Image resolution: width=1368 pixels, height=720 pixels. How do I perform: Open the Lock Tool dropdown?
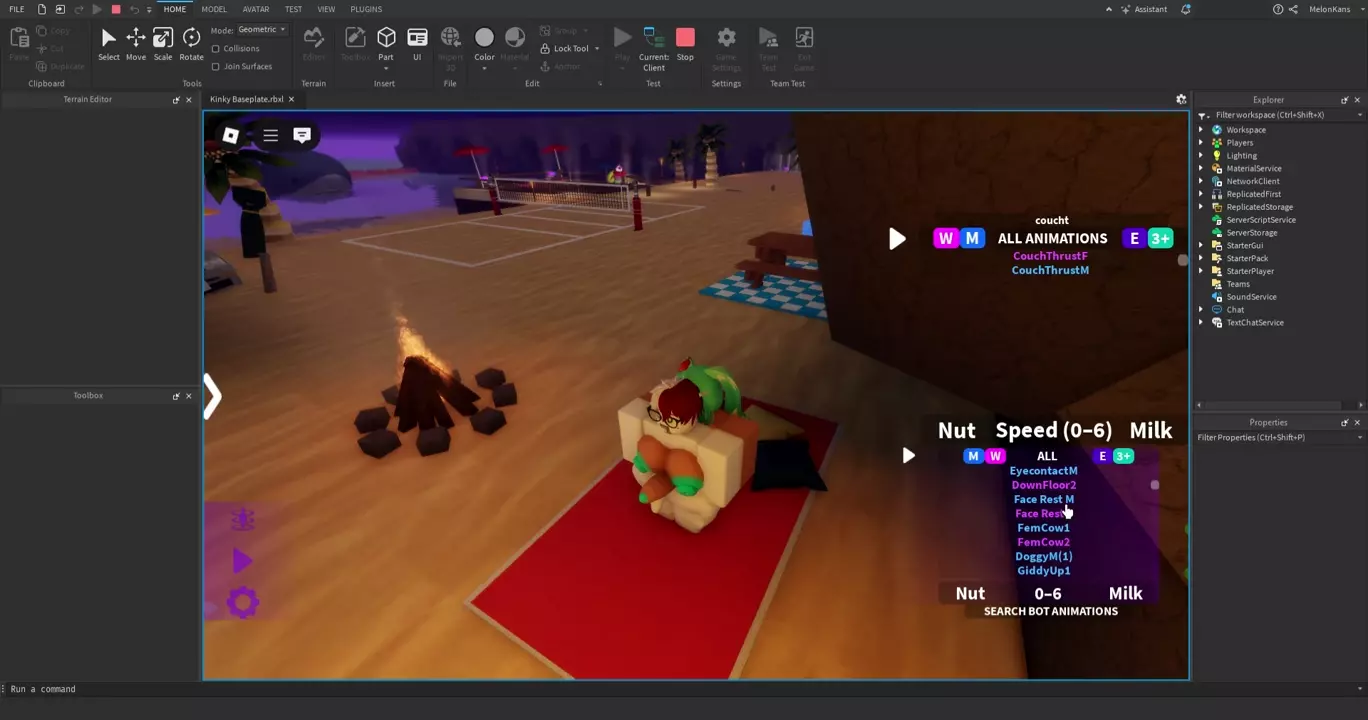click(597, 49)
